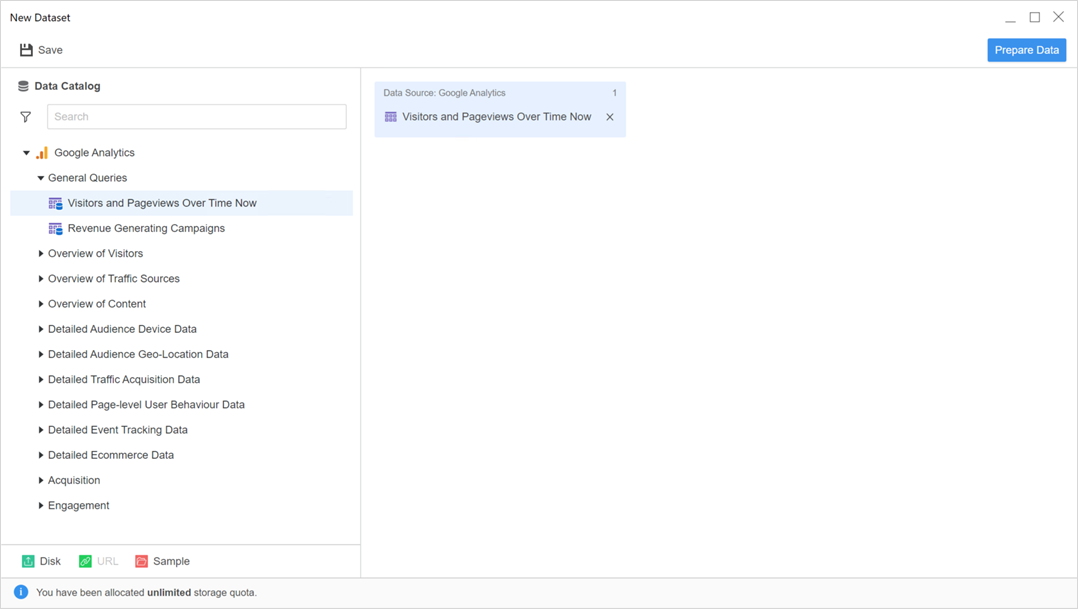Collapse the Google Analytics tree node
This screenshot has height=609, width=1078.
tap(27, 153)
